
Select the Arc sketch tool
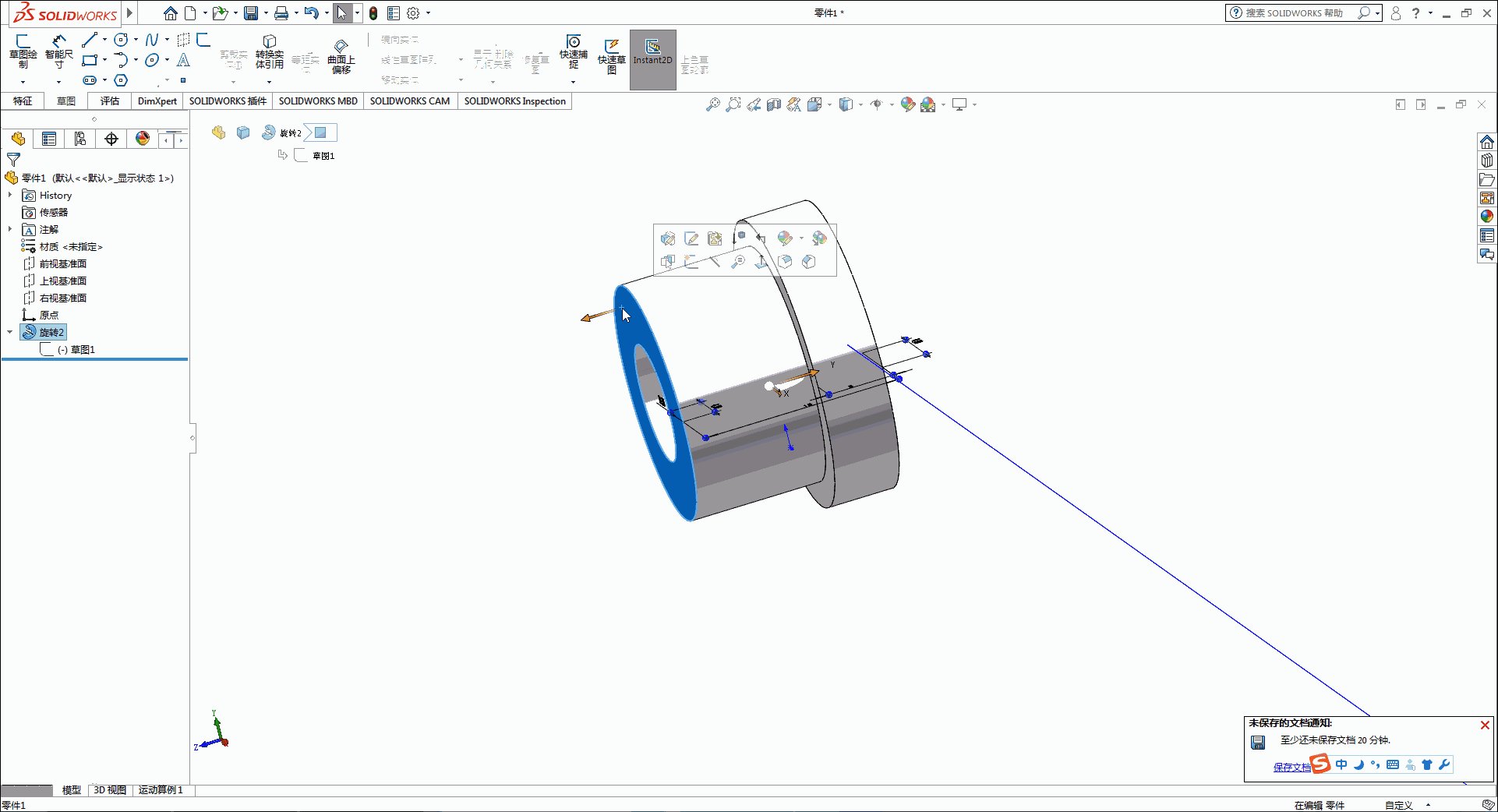tap(121, 60)
